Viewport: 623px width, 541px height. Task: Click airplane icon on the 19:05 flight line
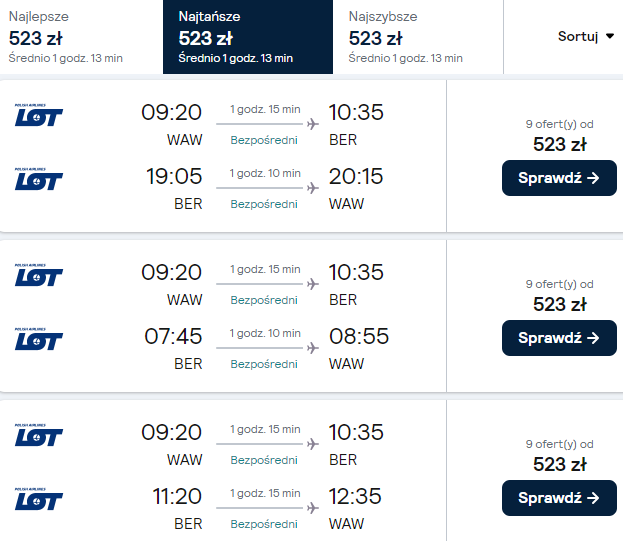click(x=314, y=187)
